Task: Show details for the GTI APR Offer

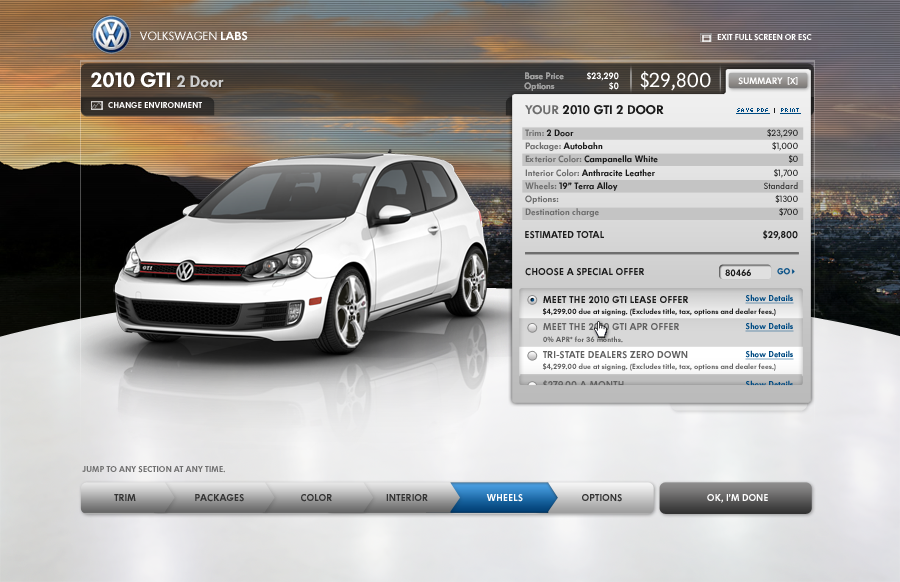Action: 769,327
